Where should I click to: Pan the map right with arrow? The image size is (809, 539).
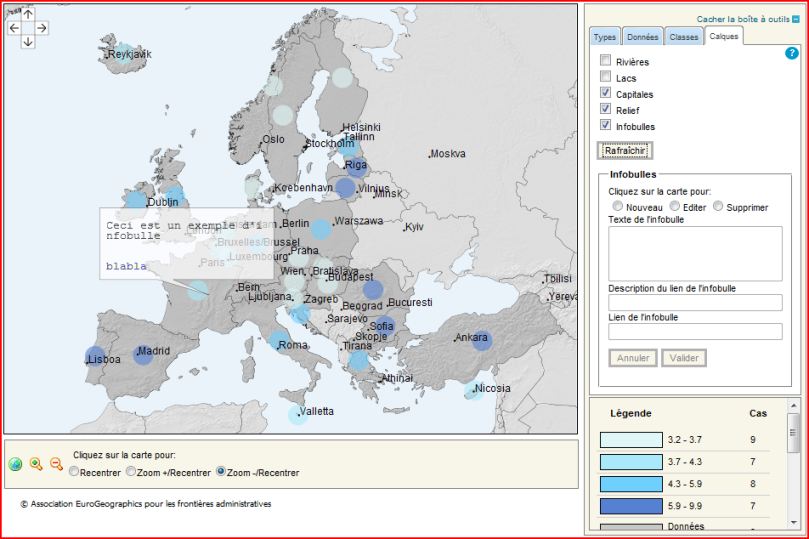pos(42,28)
